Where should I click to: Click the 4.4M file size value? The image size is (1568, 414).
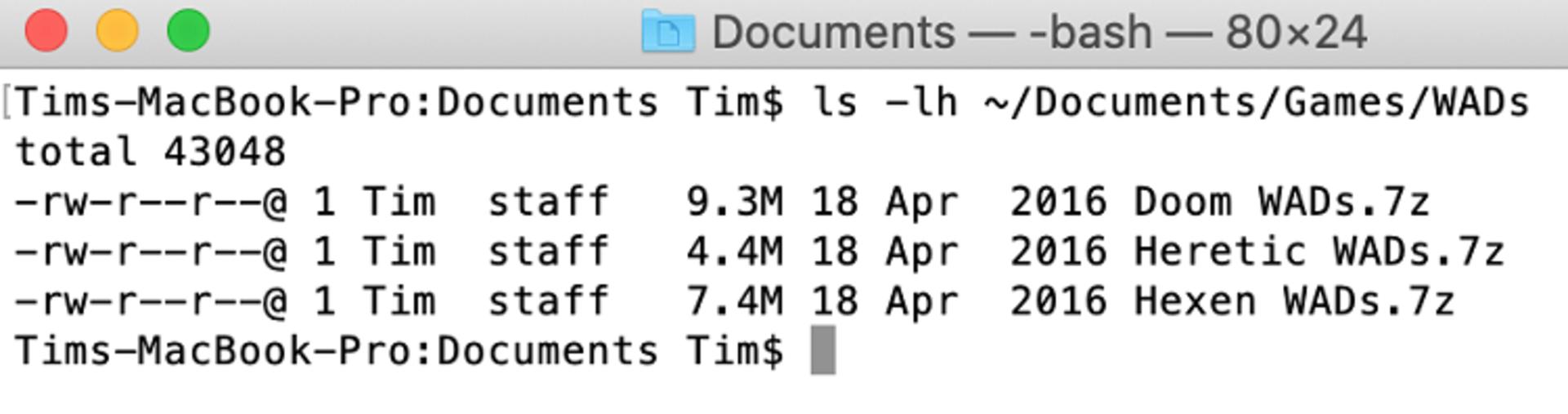pyautogui.click(x=735, y=251)
